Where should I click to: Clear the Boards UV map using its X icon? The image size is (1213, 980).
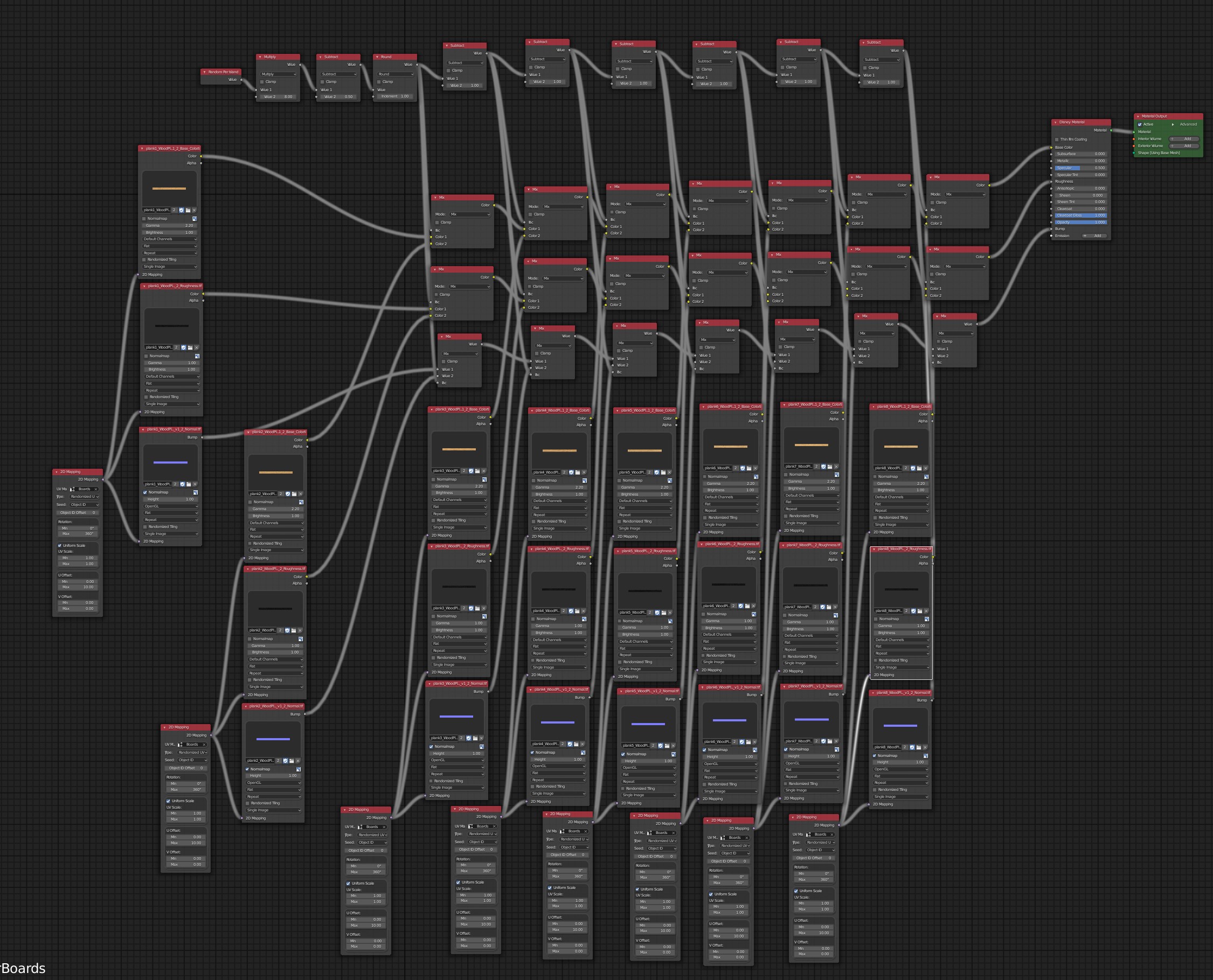tap(96, 490)
